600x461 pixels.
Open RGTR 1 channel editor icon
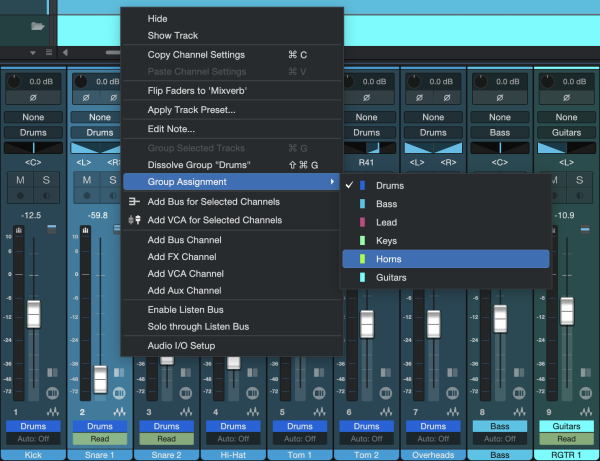(x=586, y=412)
